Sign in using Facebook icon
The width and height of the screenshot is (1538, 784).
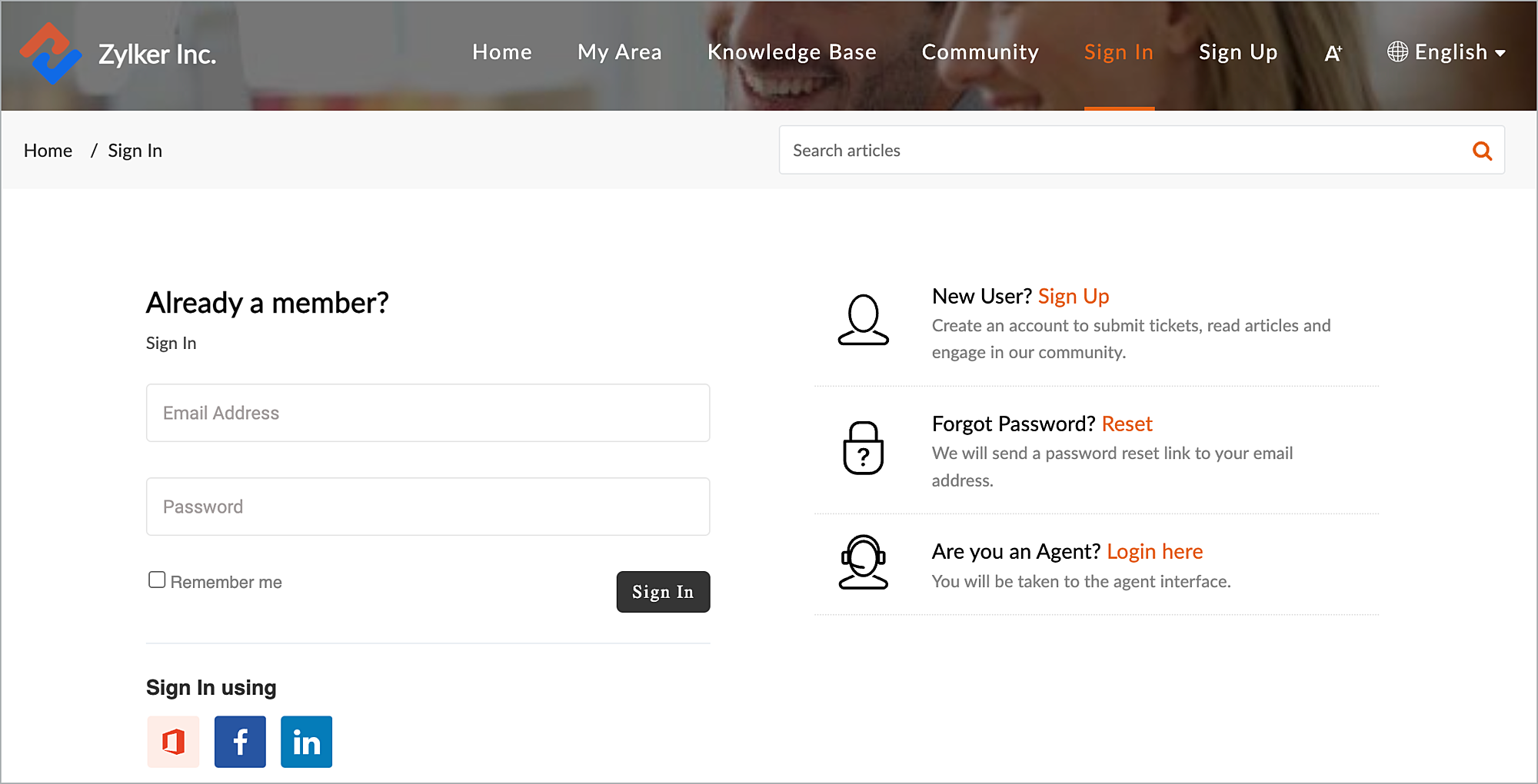240,742
